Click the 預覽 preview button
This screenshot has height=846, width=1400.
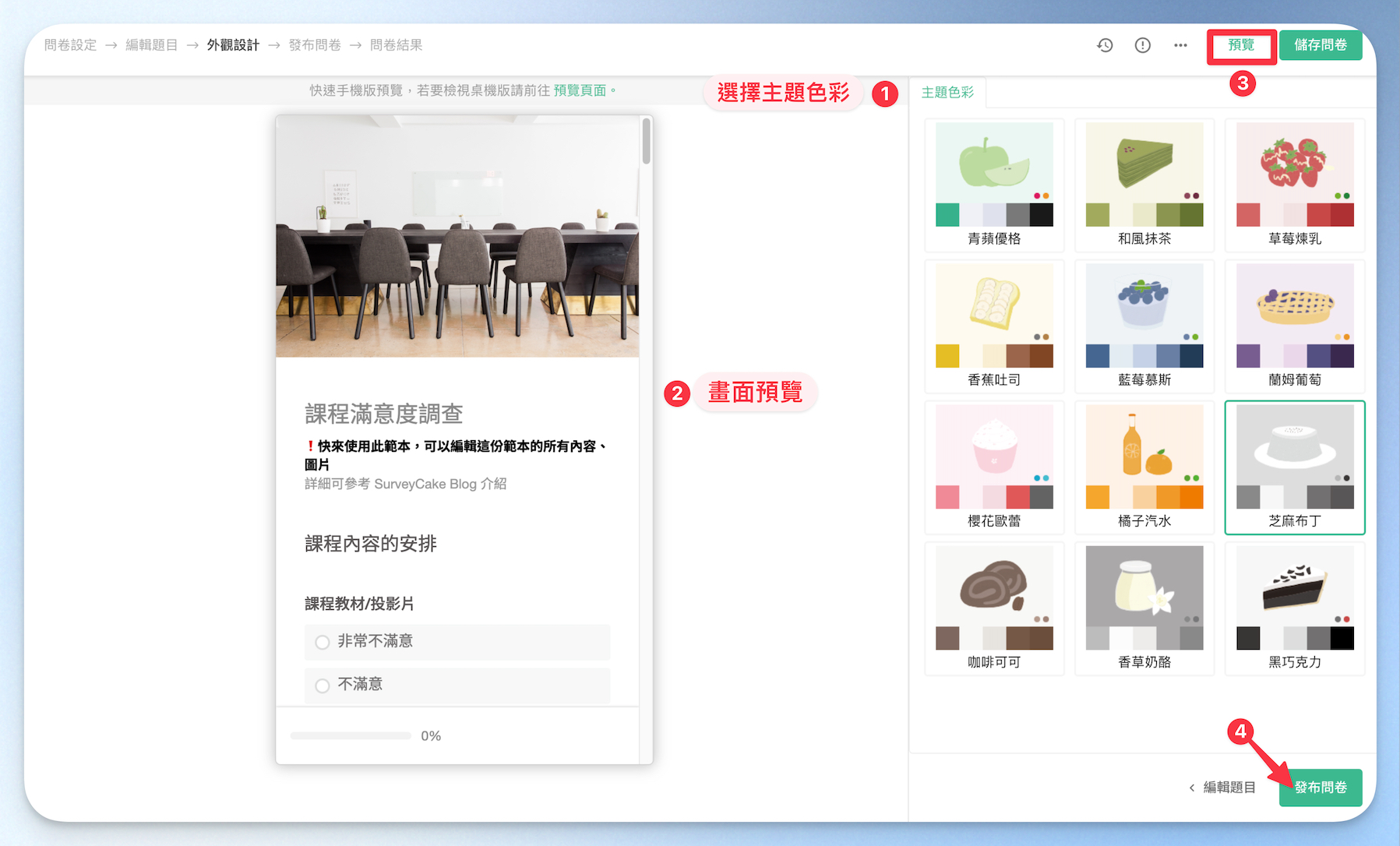(x=1241, y=45)
